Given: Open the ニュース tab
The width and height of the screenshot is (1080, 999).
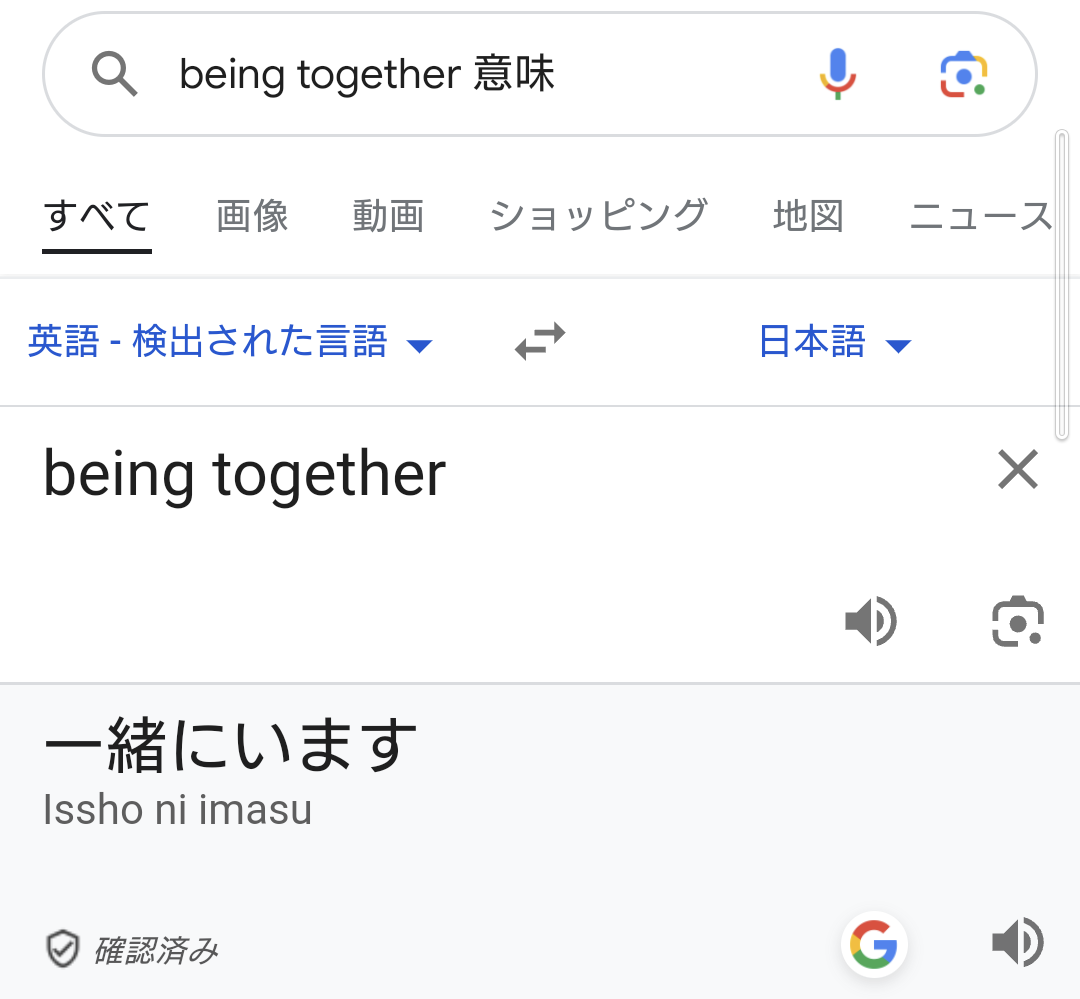Looking at the screenshot, I should pyautogui.click(x=980, y=216).
